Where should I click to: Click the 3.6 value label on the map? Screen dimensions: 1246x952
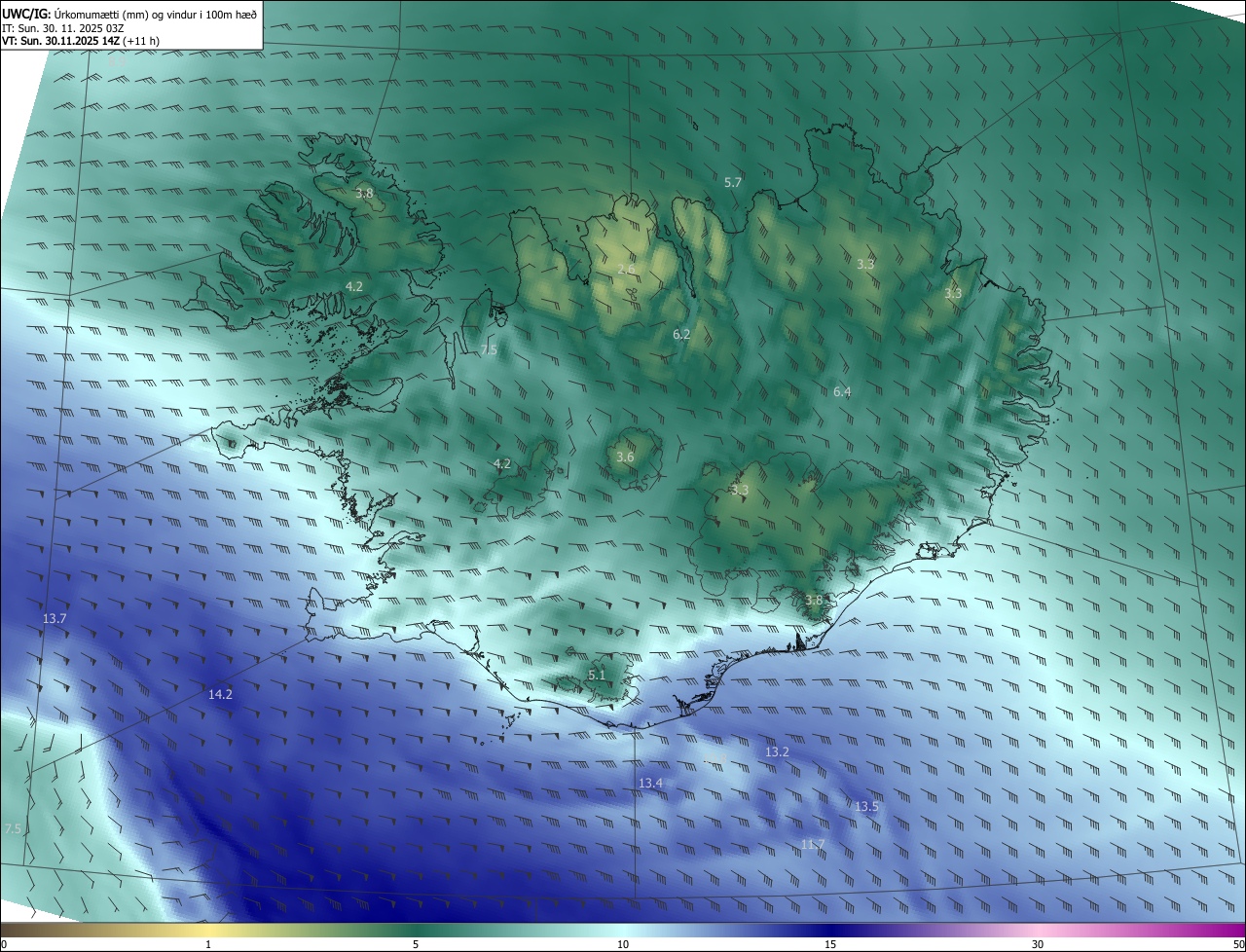625,457
